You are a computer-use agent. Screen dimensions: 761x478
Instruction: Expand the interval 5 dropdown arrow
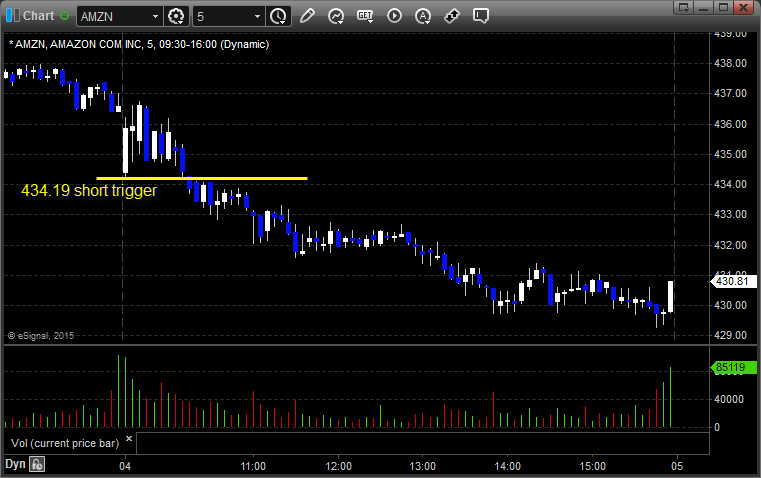257,16
